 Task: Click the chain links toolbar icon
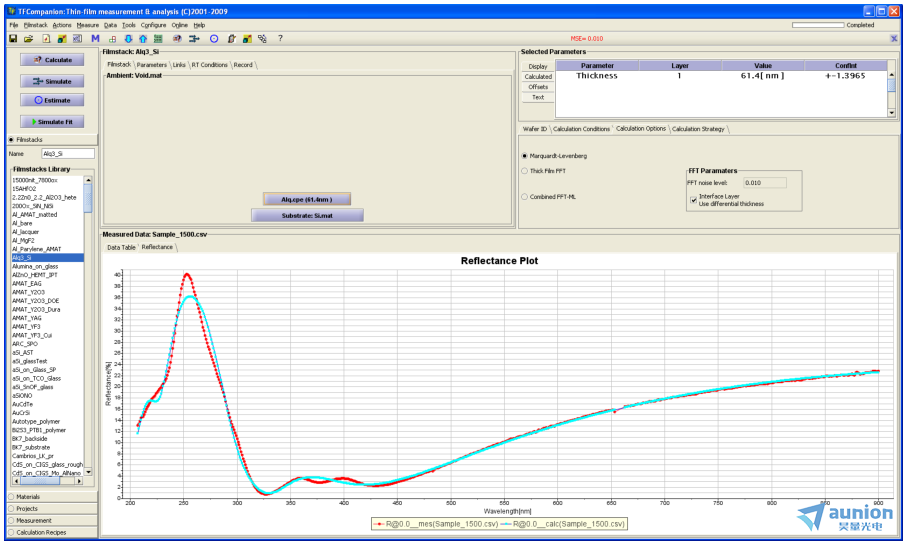click(263, 39)
